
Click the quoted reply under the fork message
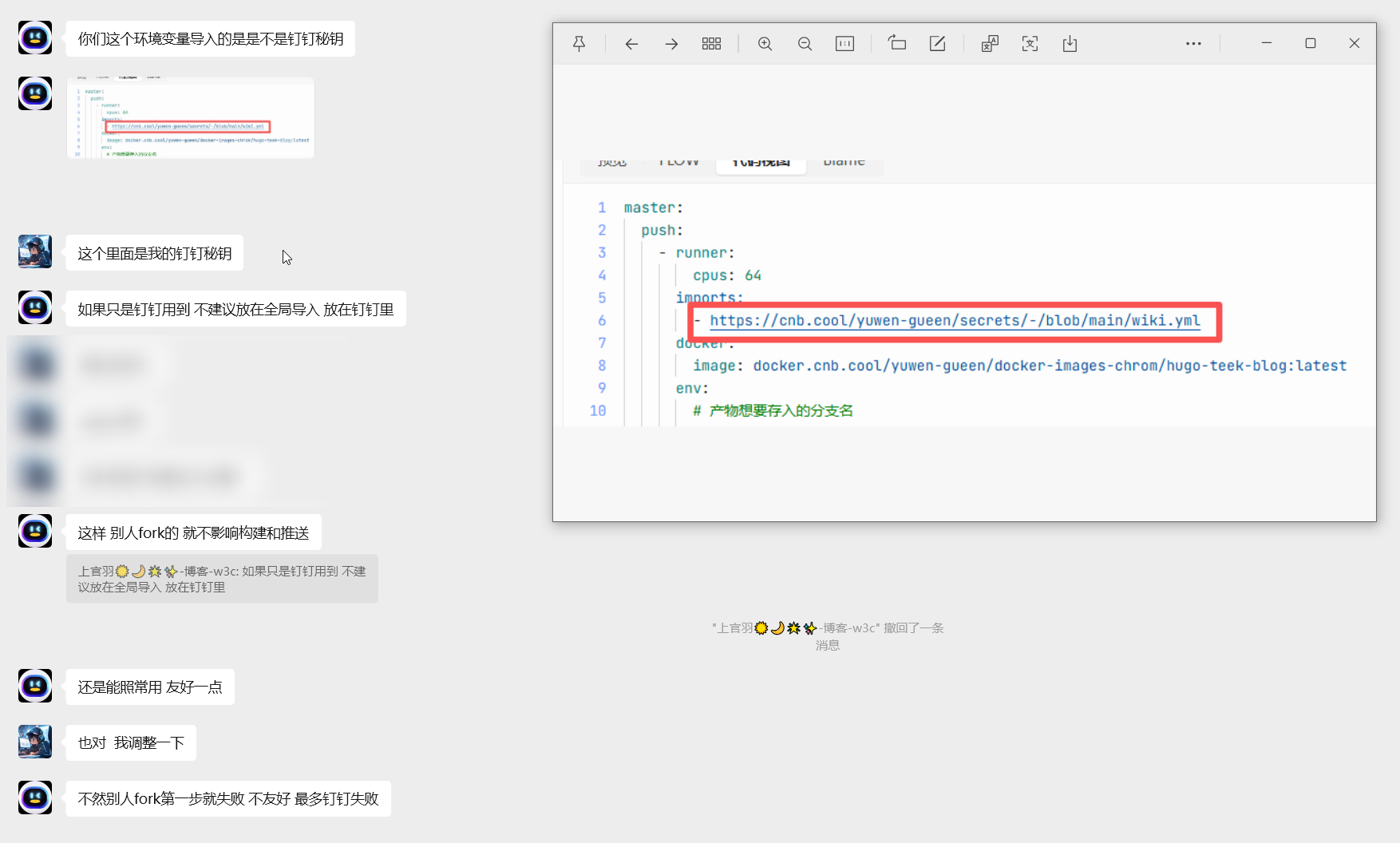pos(222,579)
